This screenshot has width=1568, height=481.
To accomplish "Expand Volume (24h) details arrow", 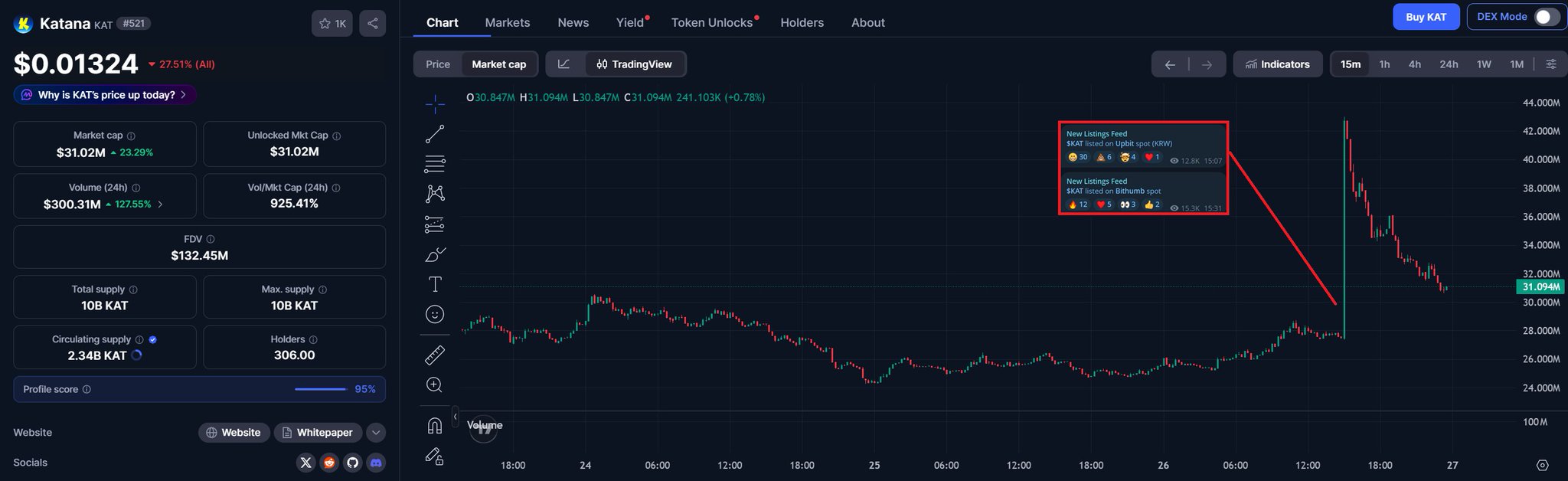I will pos(160,205).
